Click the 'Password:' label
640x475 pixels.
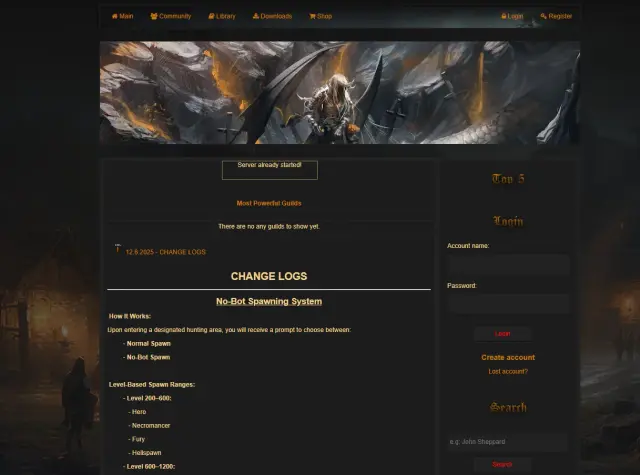pyautogui.click(x=462, y=286)
